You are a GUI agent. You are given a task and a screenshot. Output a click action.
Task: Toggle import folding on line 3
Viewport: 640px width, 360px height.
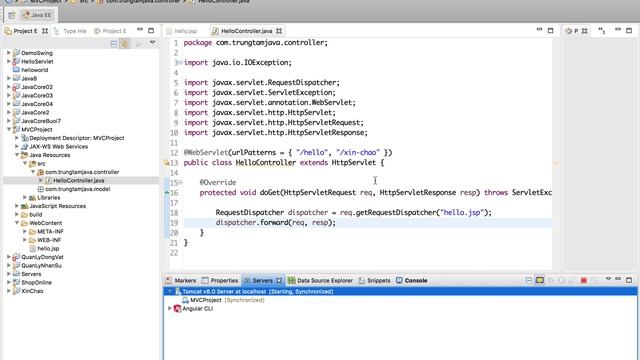point(180,62)
